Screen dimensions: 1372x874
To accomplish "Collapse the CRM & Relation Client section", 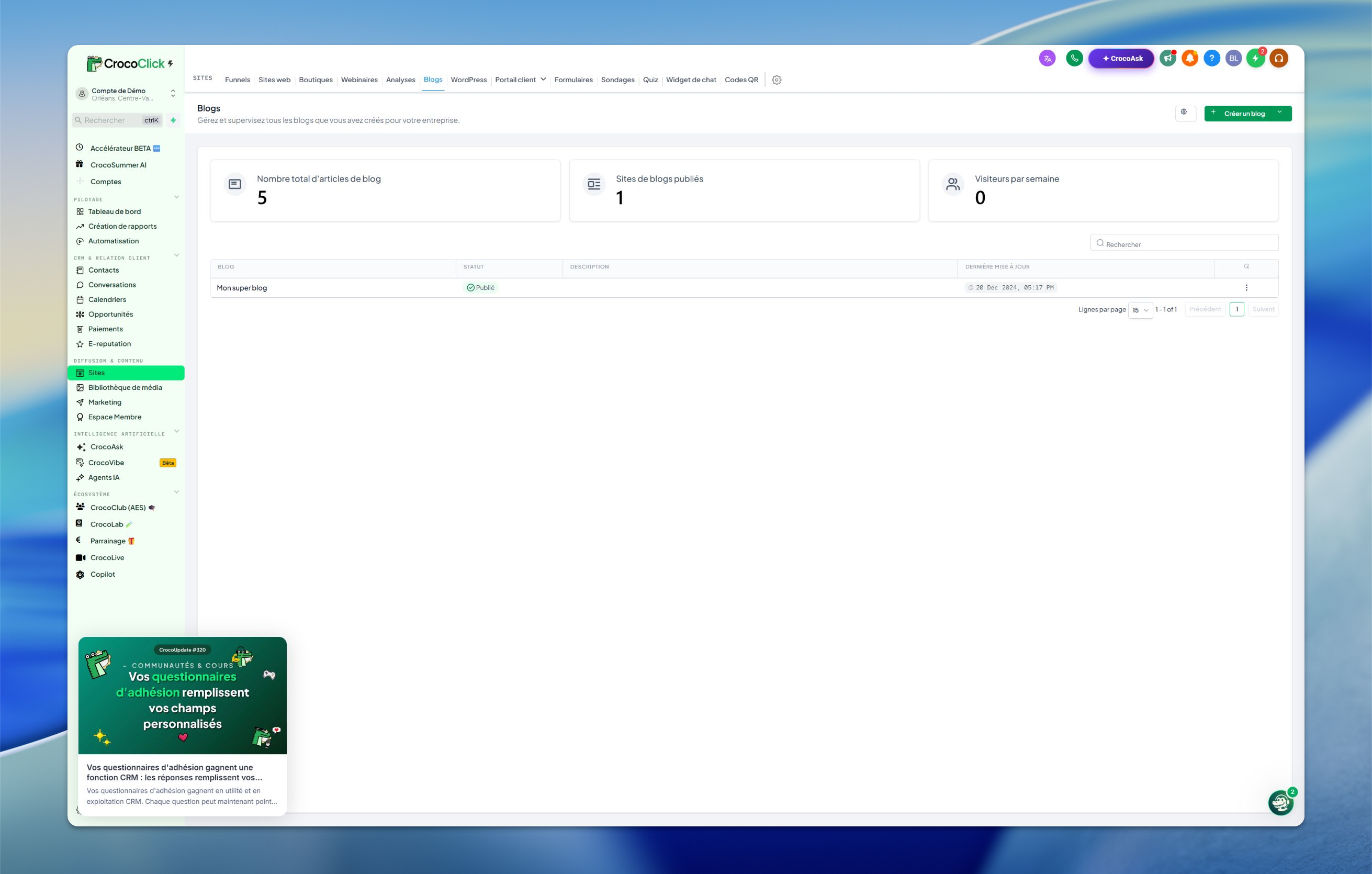I will pos(177,255).
